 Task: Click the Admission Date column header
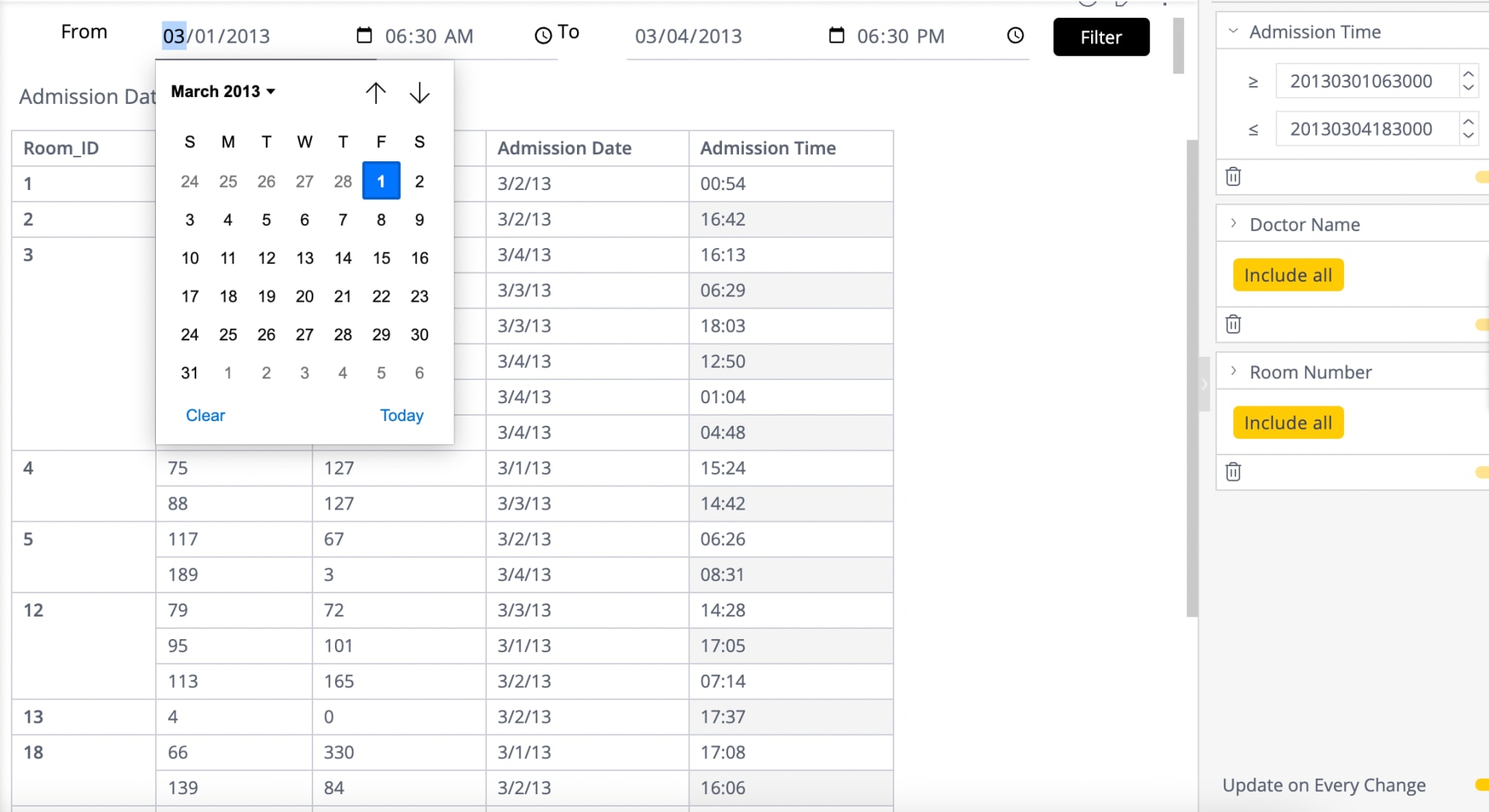587,148
